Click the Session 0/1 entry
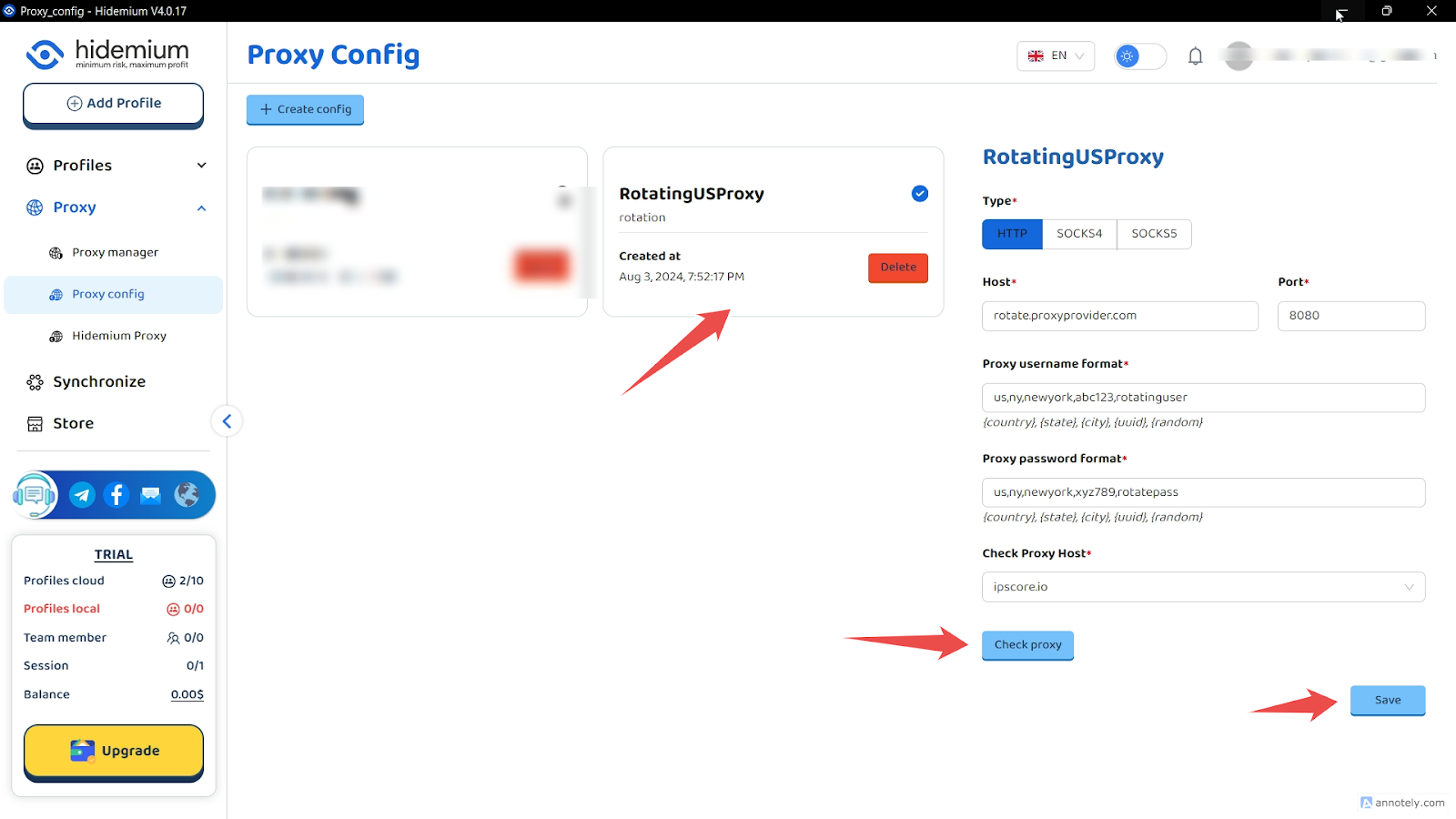 tap(114, 667)
